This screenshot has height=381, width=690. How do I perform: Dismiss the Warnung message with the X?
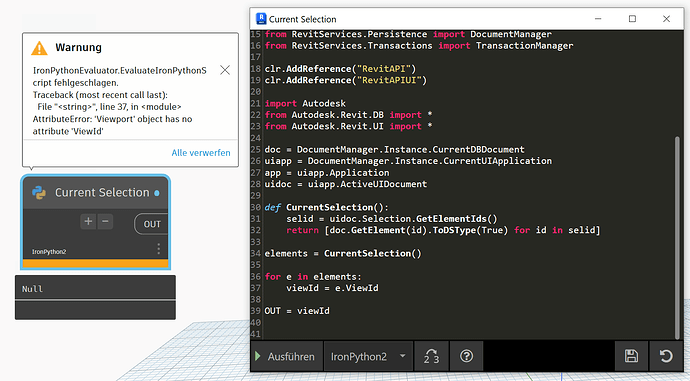pos(225,70)
